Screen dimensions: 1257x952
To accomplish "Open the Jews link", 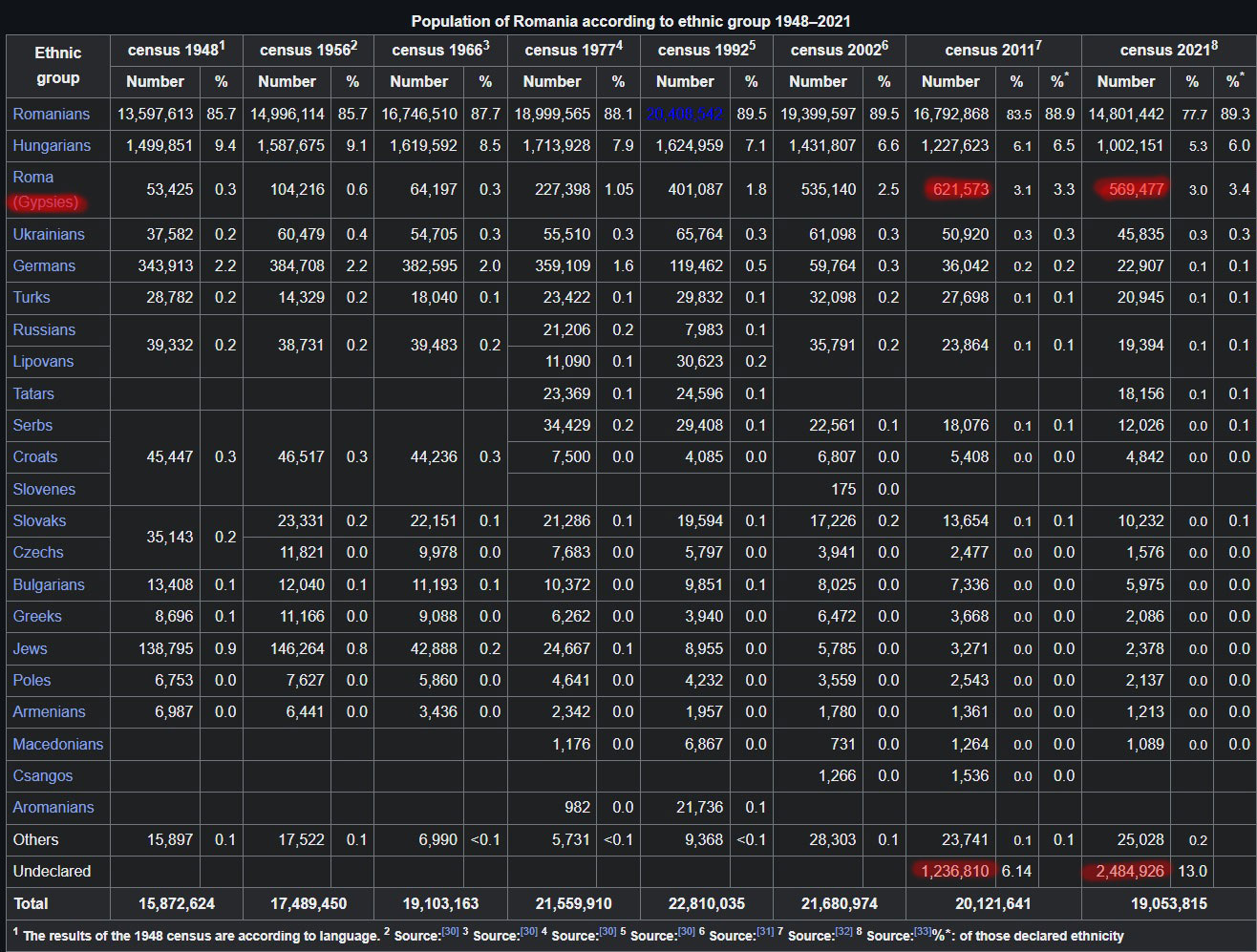I will (30, 648).
